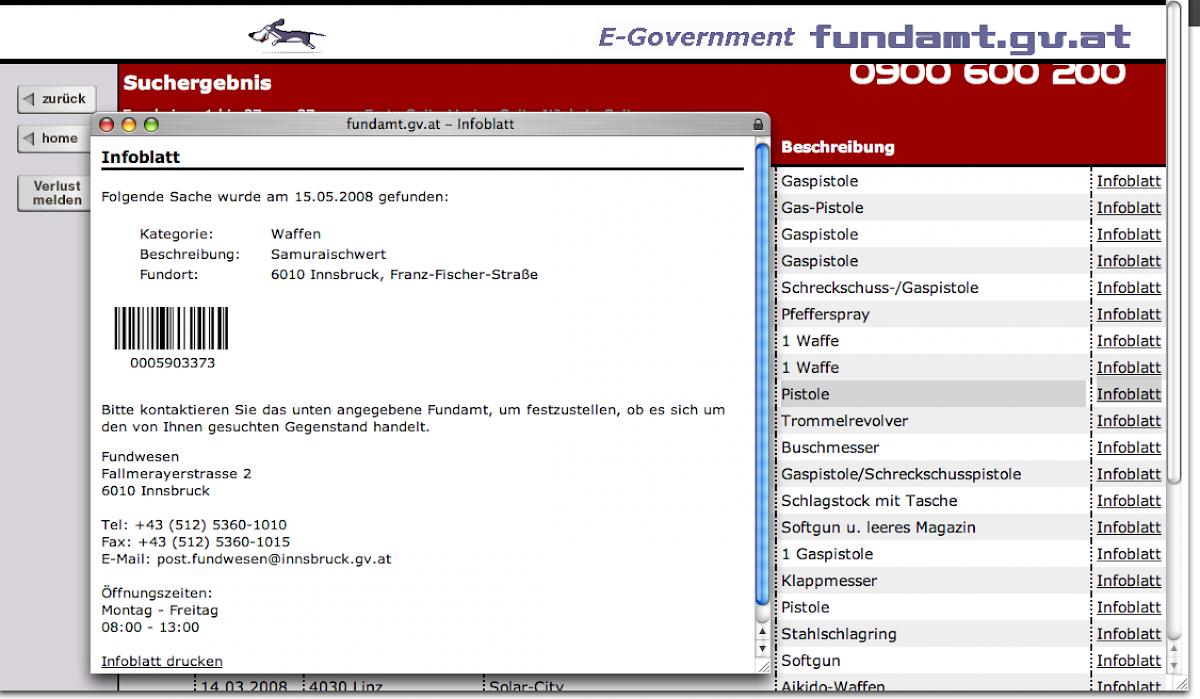Minimize the Infoblatt popup with yellow button
The image size is (1200, 699).
coord(129,125)
